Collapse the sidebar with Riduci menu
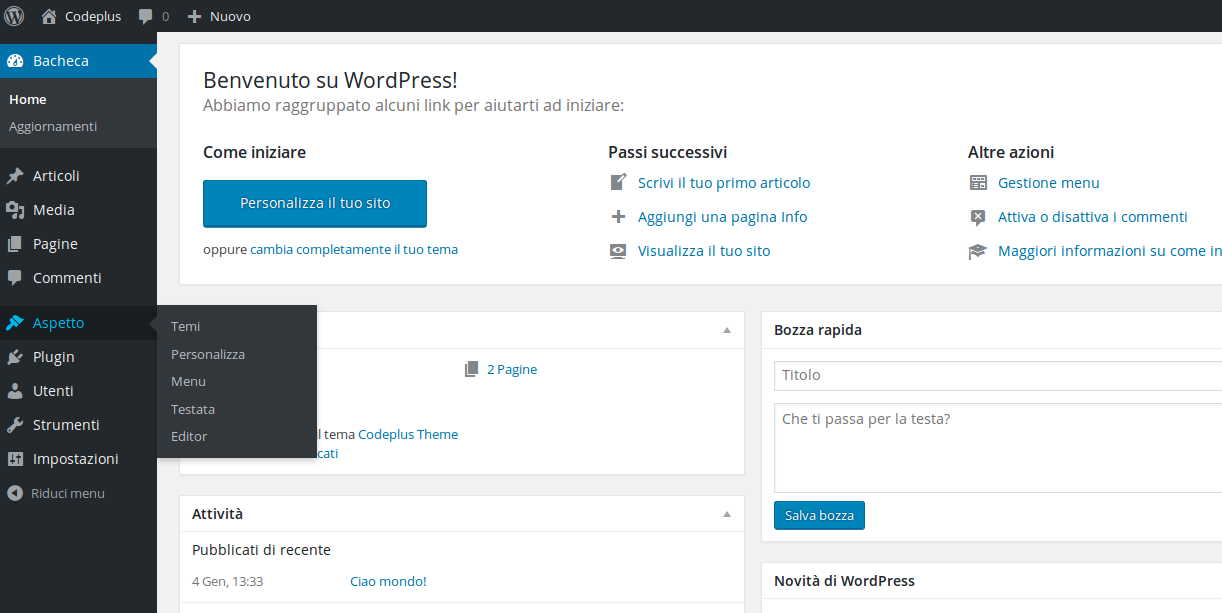 click(56, 493)
